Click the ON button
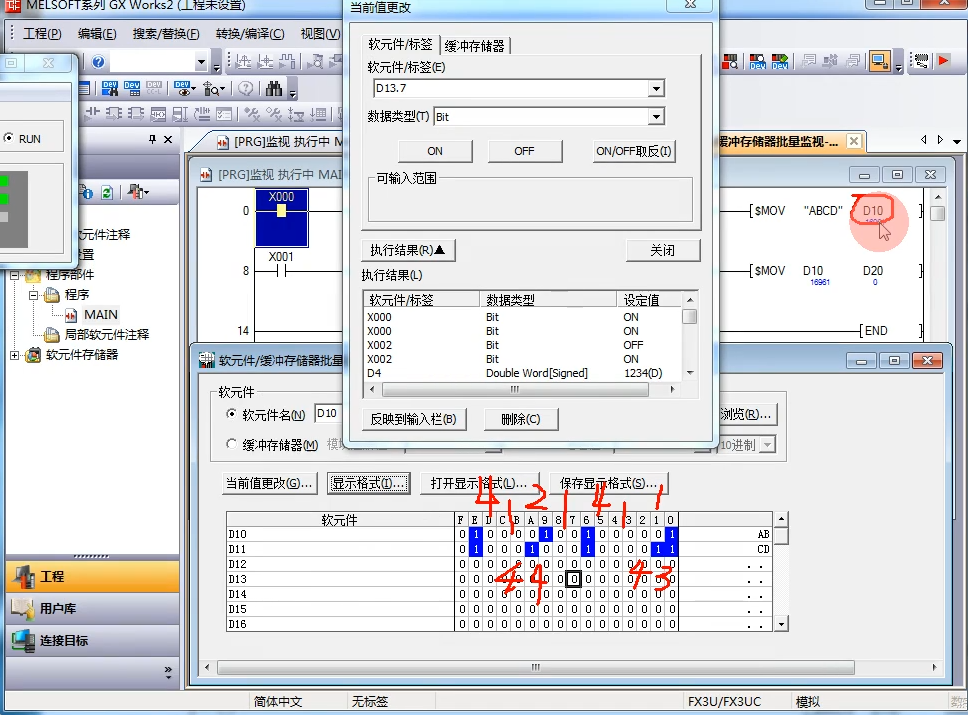Image resolution: width=968 pixels, height=715 pixels. [x=435, y=151]
